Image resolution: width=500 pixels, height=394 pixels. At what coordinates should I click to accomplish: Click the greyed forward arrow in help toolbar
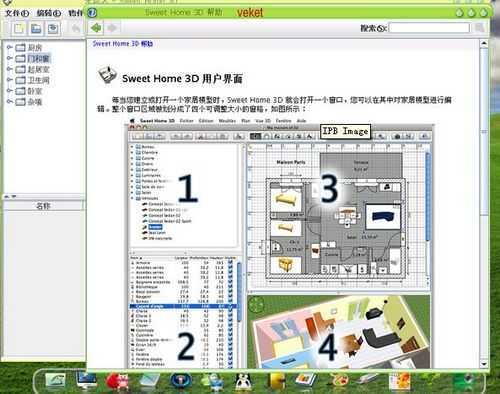click(112, 28)
